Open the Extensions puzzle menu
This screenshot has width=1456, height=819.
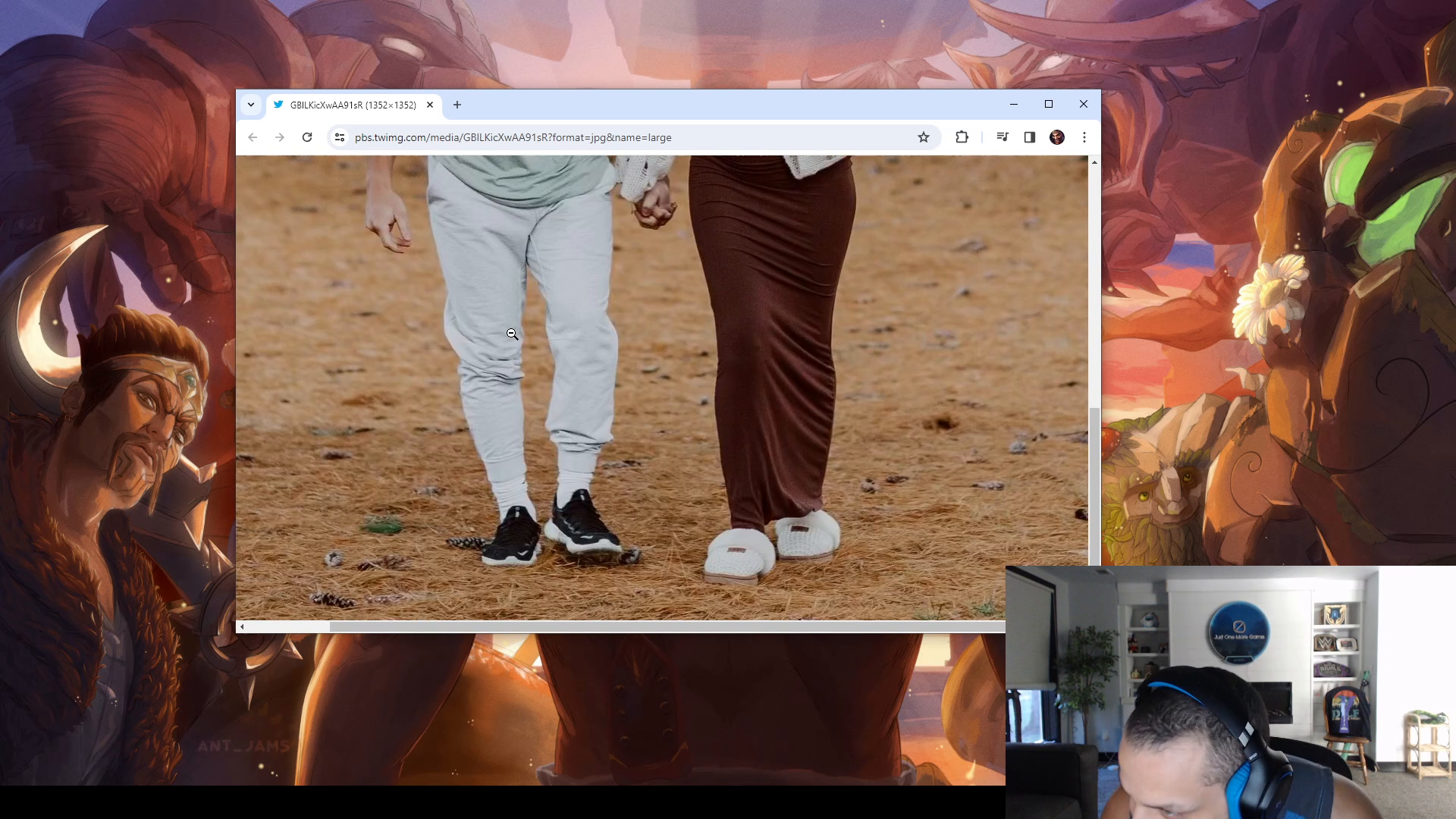click(962, 137)
